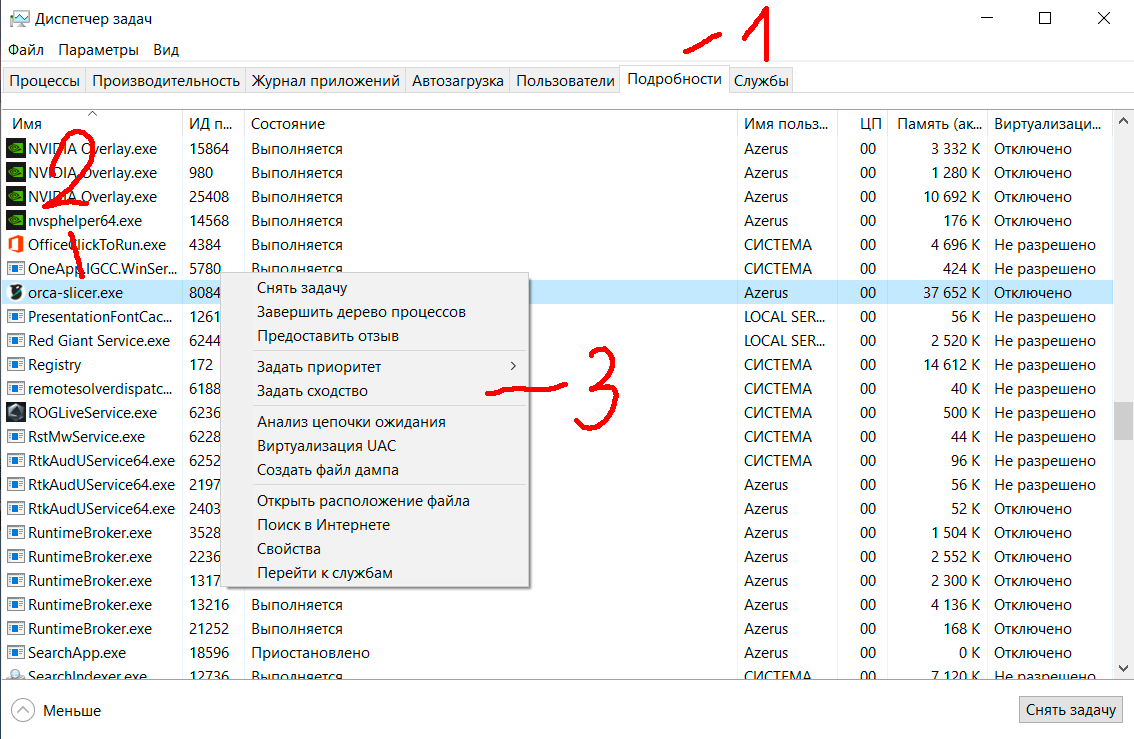The height and width of the screenshot is (739, 1134).
Task: Switch to the Автозагрузка tab
Action: click(458, 80)
